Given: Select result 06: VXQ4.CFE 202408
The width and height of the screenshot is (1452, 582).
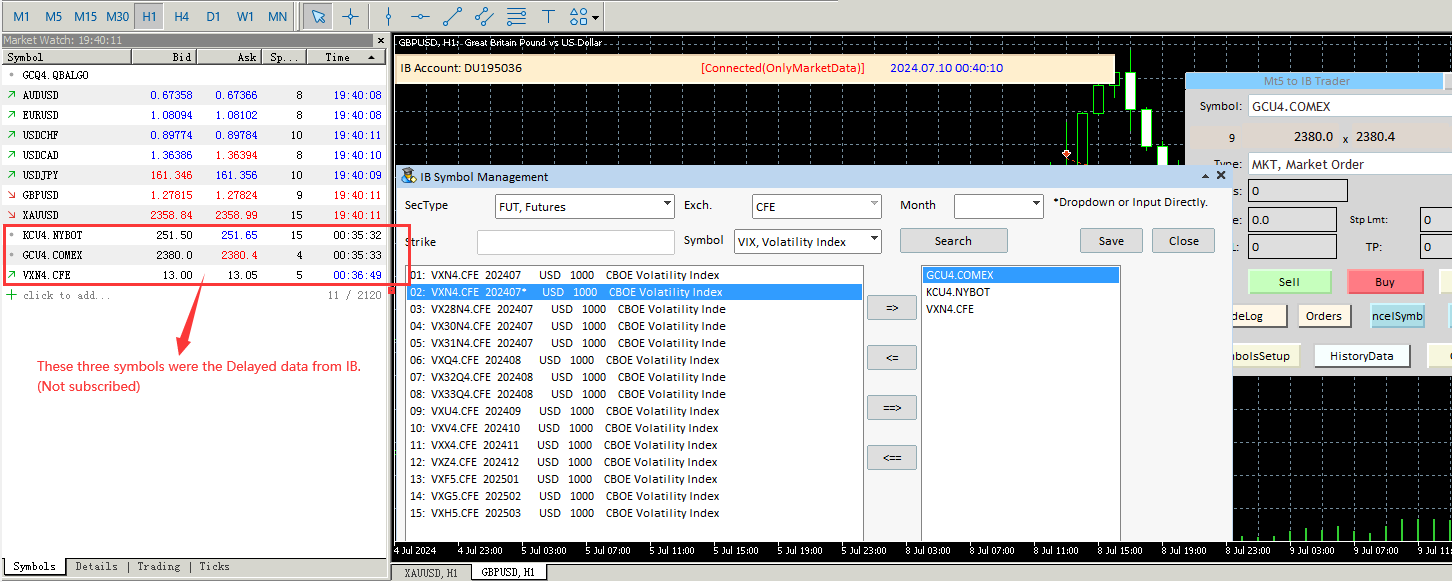Looking at the screenshot, I should 635,360.
